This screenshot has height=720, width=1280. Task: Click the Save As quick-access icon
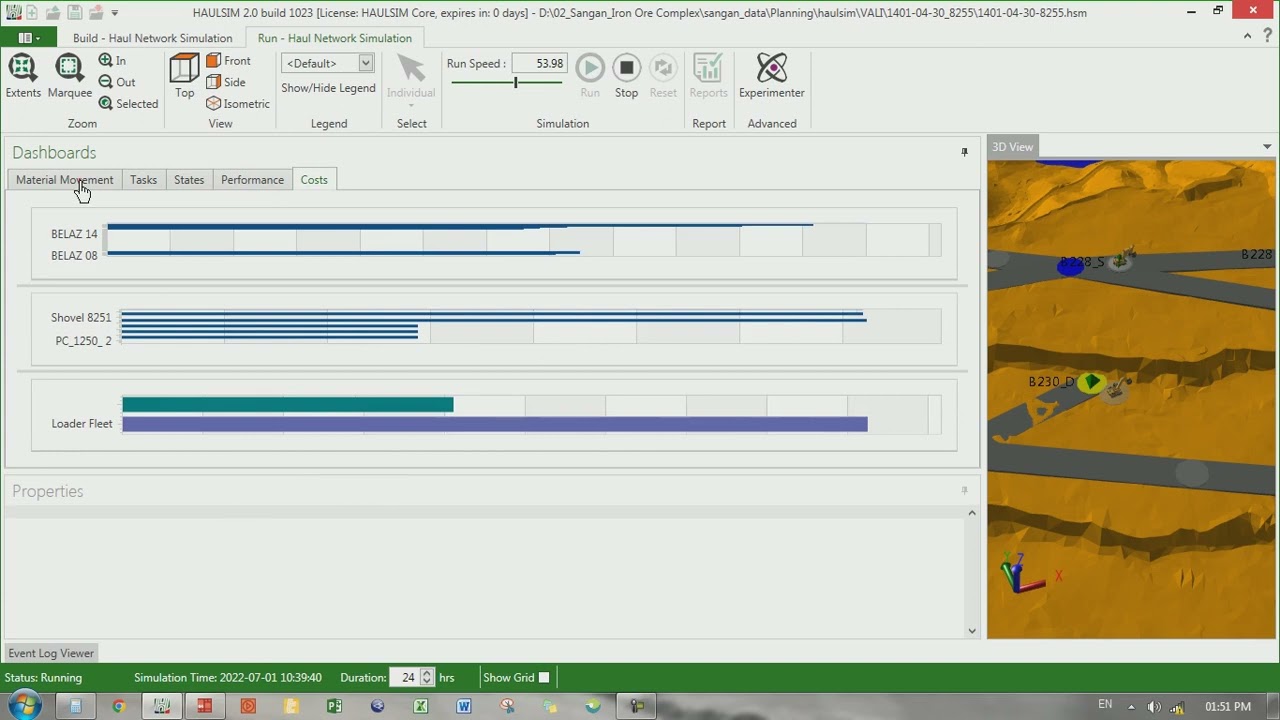(x=96, y=12)
